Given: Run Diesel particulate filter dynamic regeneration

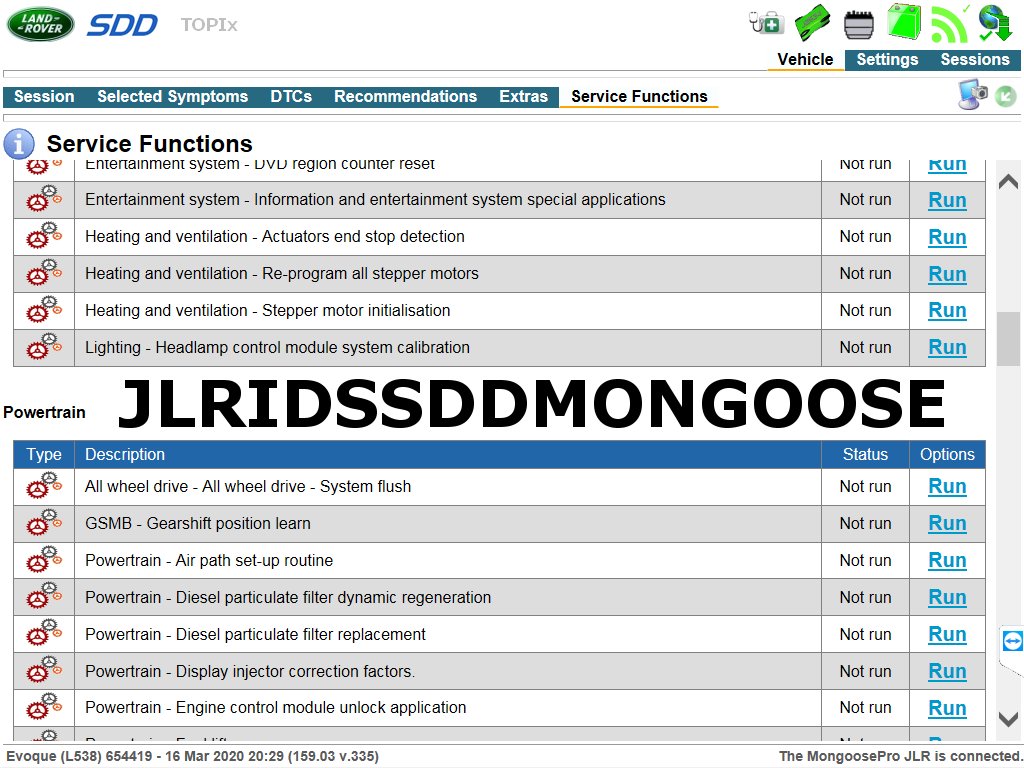Looking at the screenshot, I should click(947, 598).
